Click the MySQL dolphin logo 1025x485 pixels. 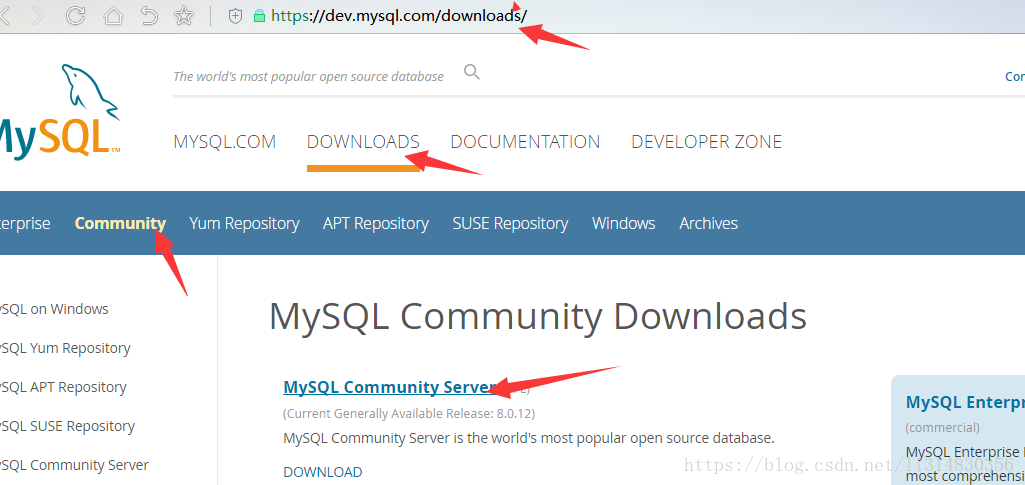click(60, 110)
